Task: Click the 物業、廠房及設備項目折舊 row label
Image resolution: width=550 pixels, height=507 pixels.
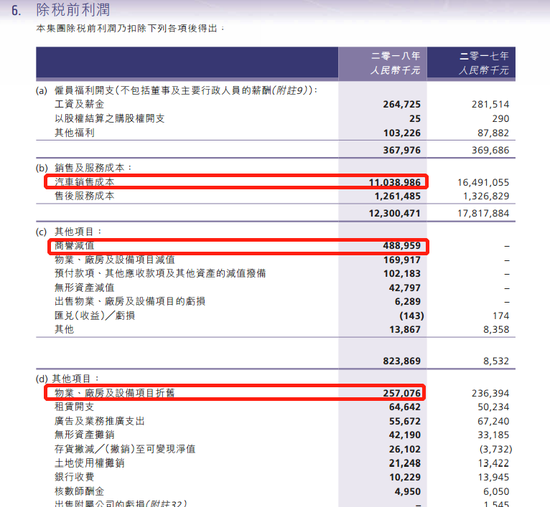Action: (x=115, y=393)
